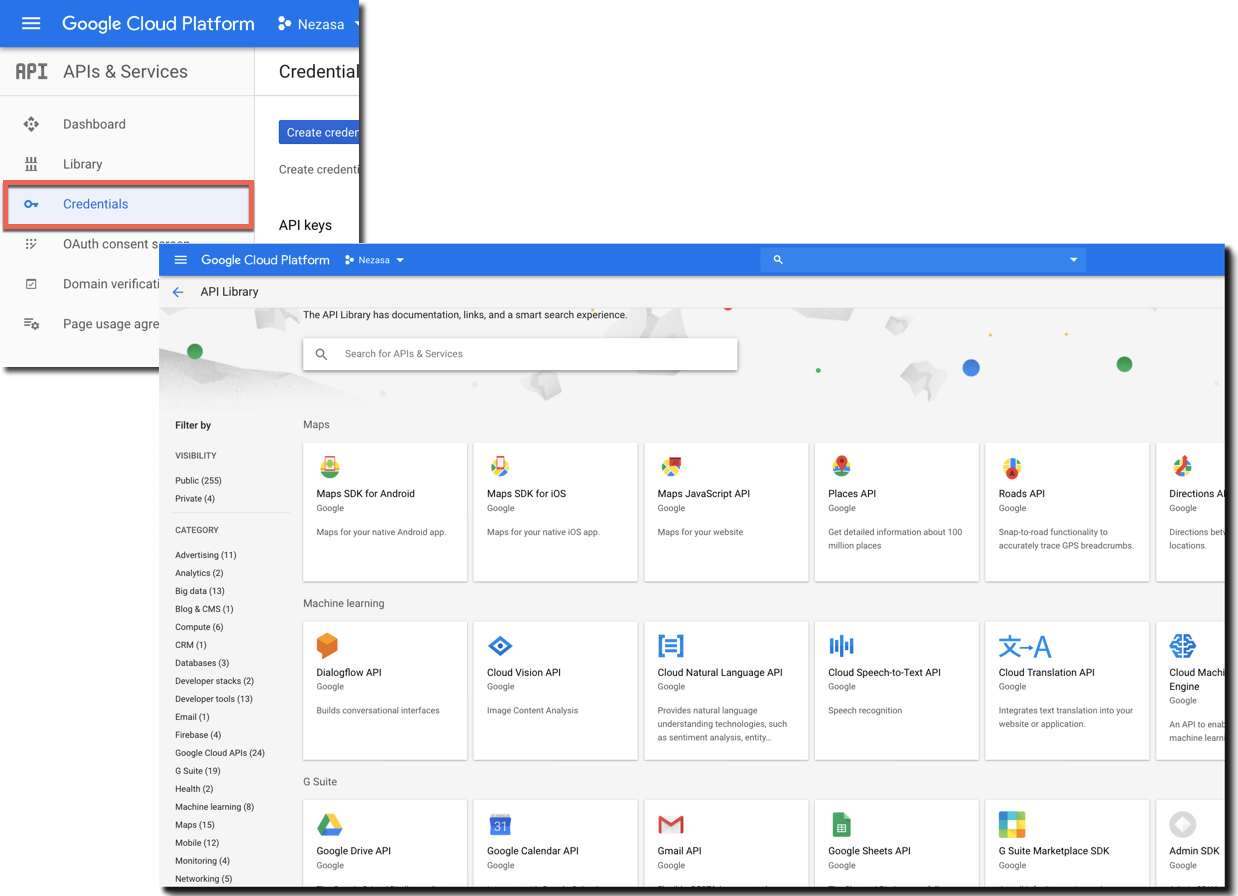Click the Roads API icon
The height and width of the screenshot is (896, 1238).
(x=1012, y=466)
